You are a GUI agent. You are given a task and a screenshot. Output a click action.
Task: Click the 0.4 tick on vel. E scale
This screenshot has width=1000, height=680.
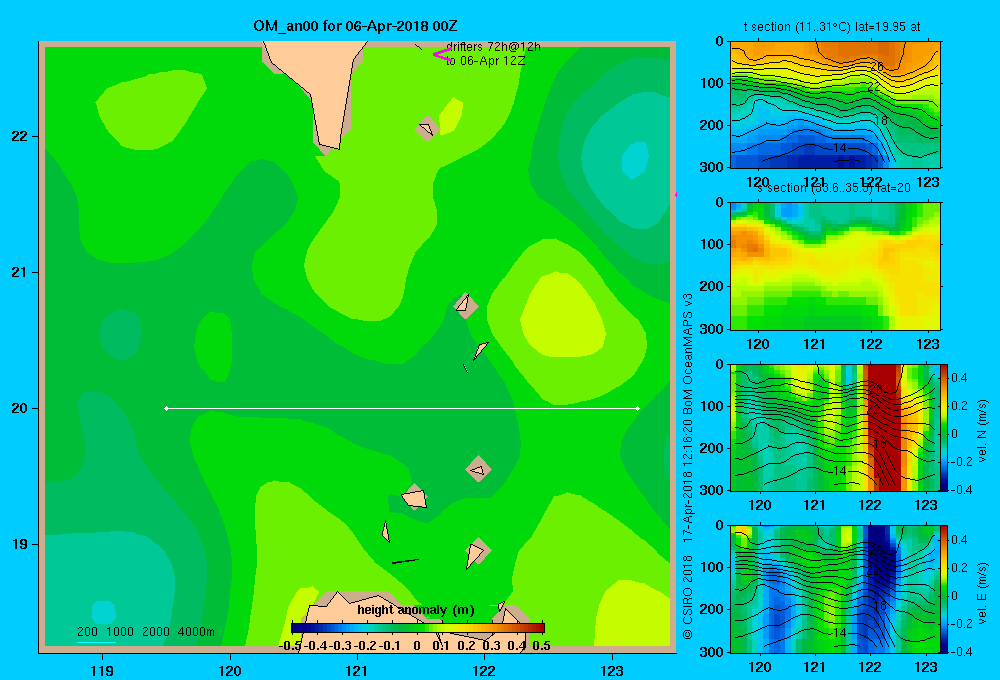coord(959,540)
